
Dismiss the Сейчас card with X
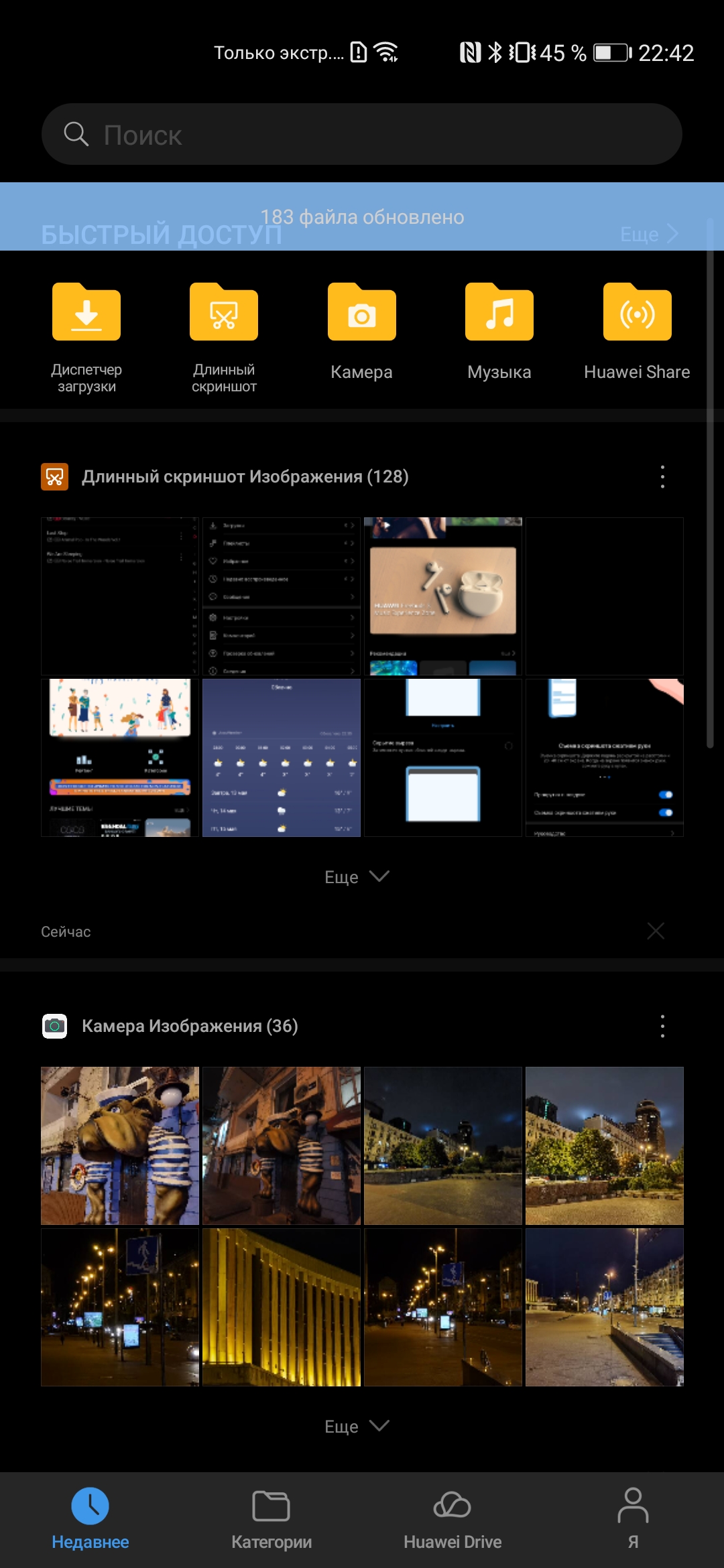coord(656,931)
